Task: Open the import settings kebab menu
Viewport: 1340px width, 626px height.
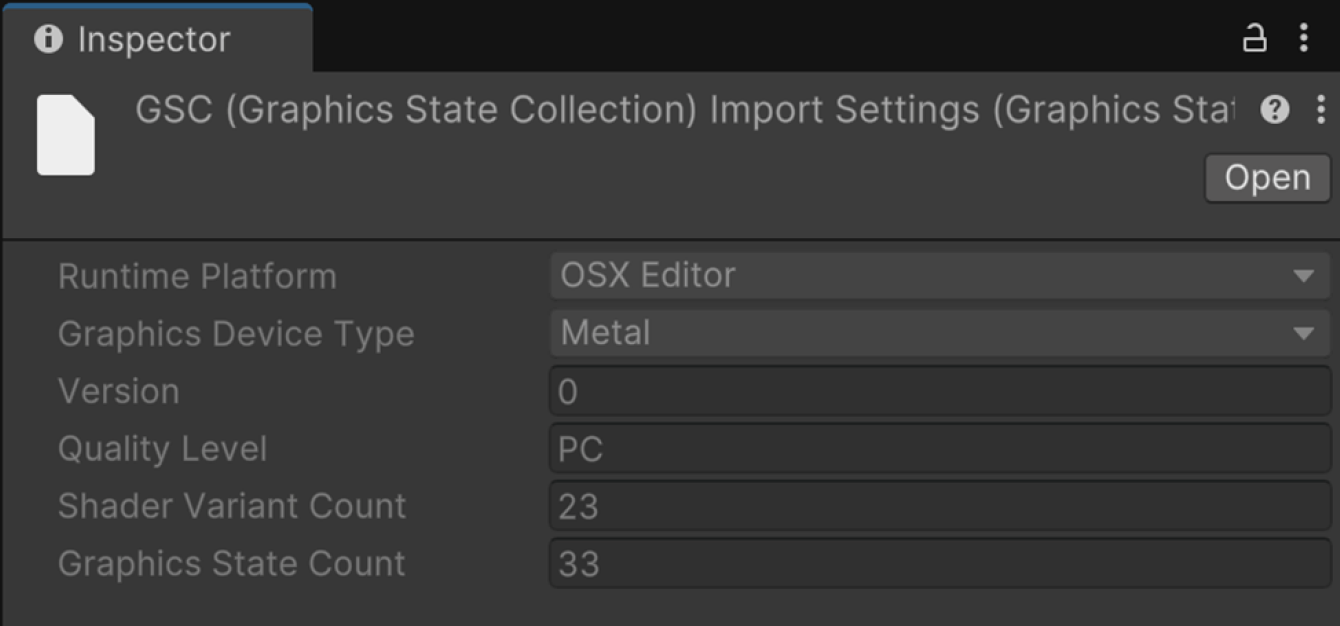Action: click(1320, 109)
